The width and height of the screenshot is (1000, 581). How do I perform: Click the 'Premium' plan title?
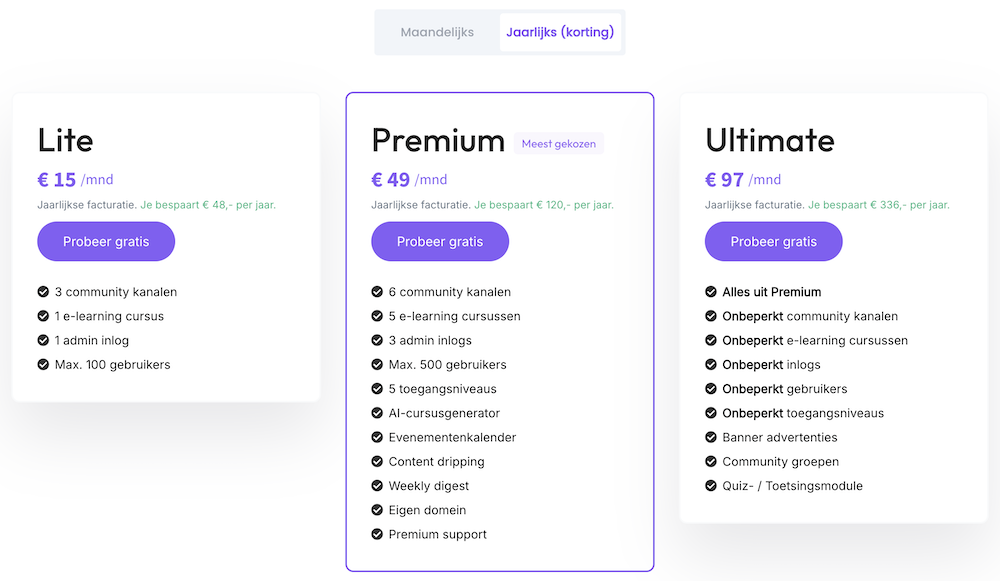coord(438,141)
